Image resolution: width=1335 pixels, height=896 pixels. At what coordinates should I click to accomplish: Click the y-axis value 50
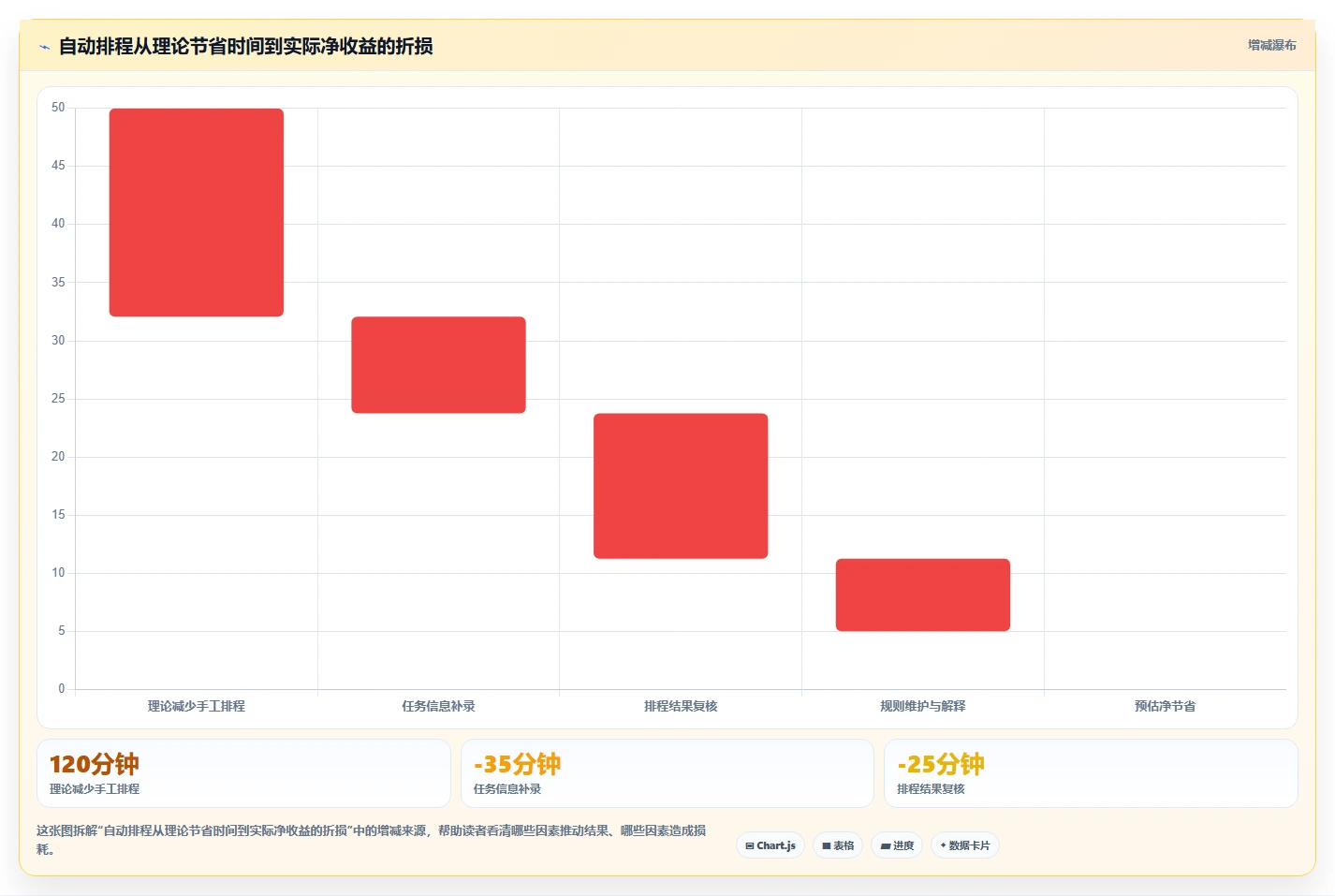(58, 108)
